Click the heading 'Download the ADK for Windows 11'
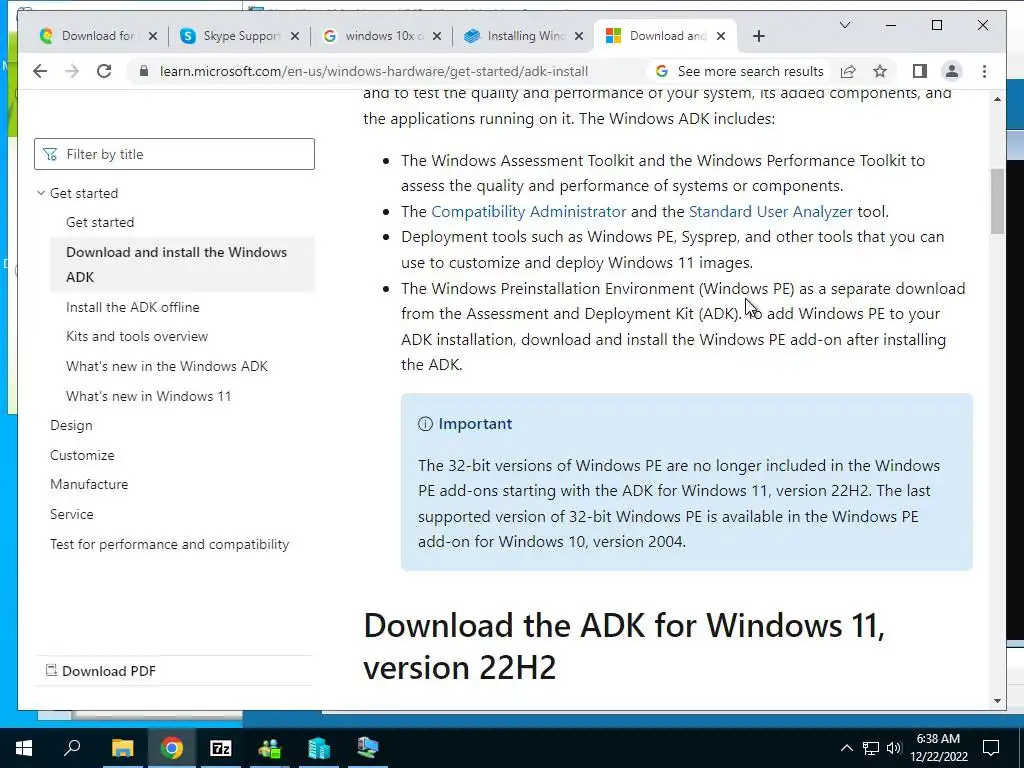 [x=624, y=647]
